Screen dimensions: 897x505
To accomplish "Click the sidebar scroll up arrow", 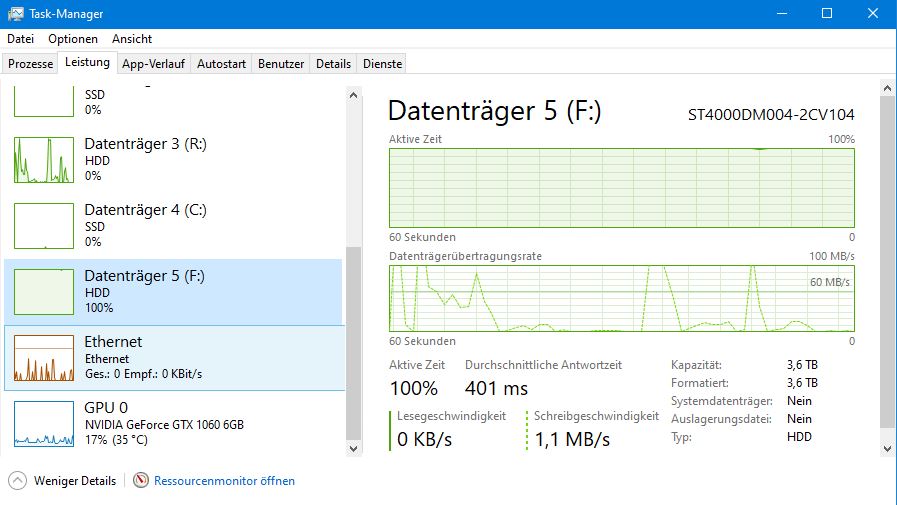I will click(353, 94).
